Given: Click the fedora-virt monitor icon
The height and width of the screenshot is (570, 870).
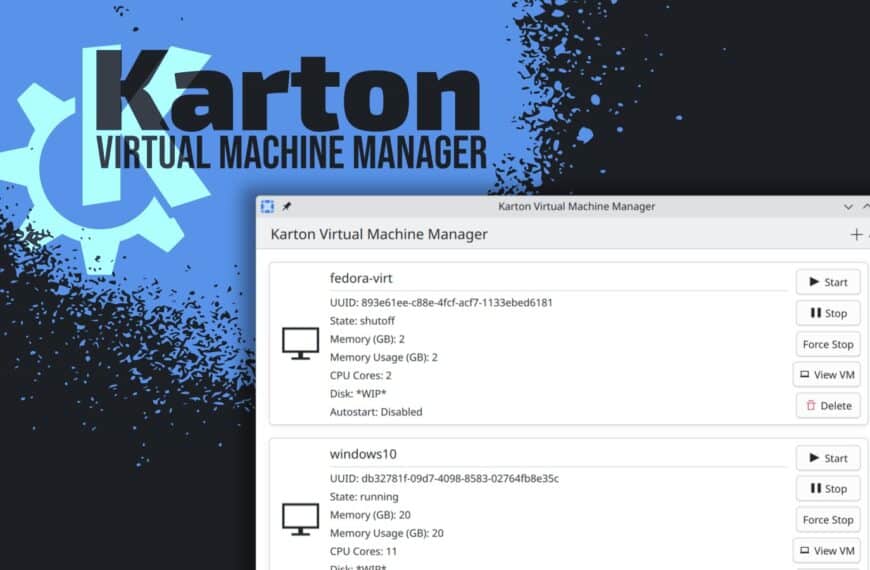Looking at the screenshot, I should [300, 343].
